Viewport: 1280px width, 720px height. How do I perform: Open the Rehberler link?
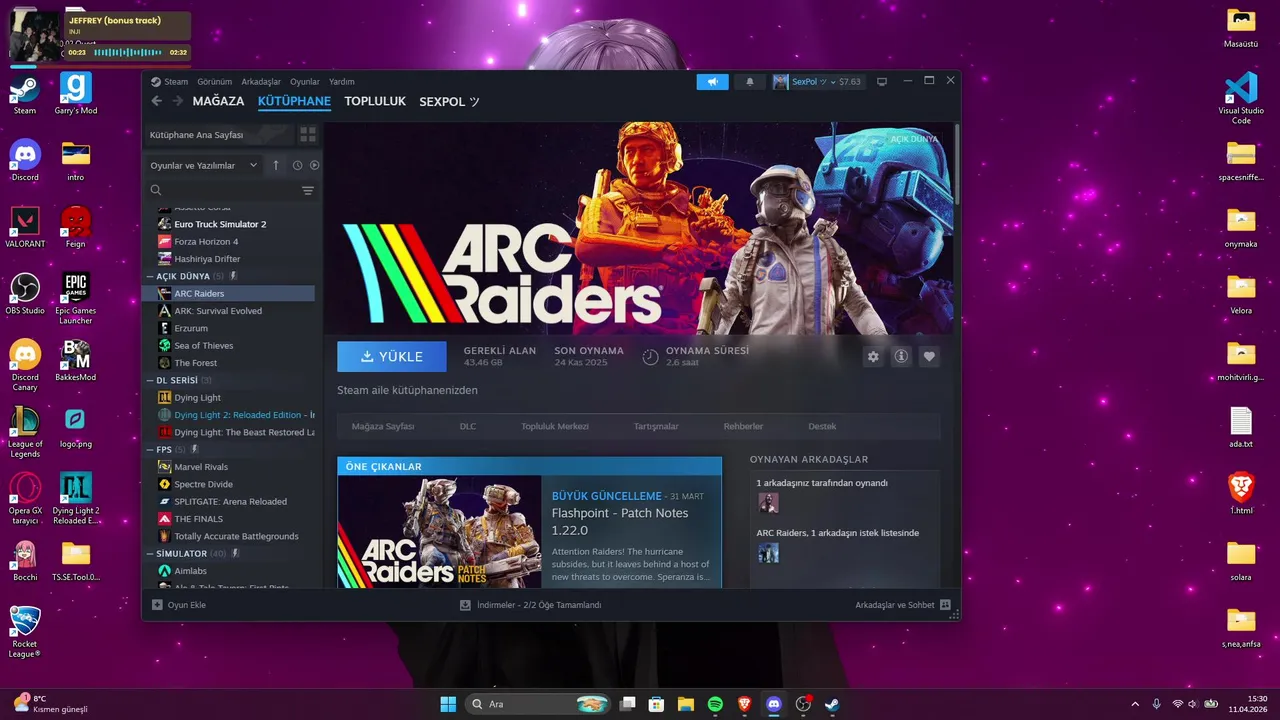[743, 426]
